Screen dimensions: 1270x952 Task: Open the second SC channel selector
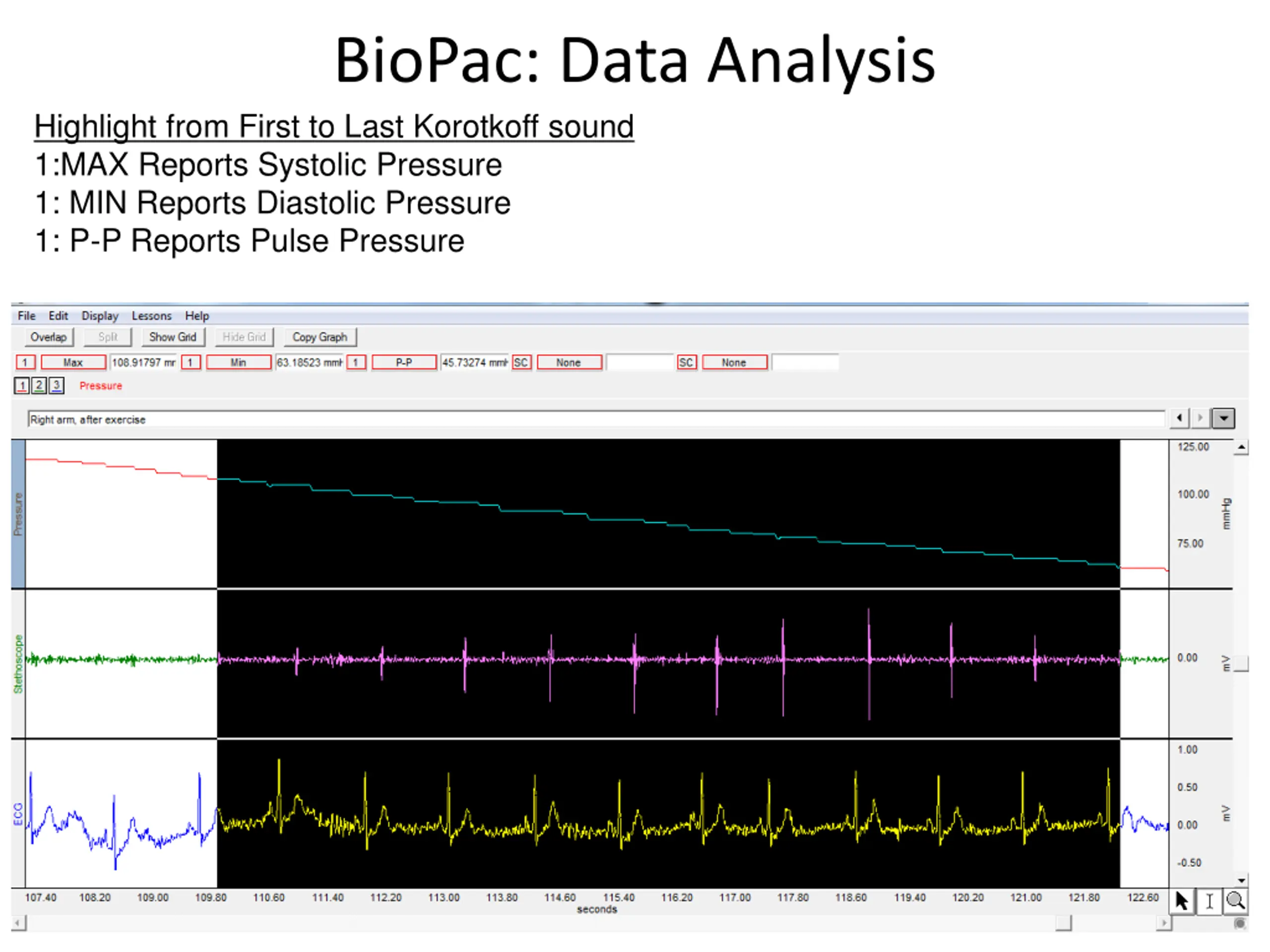click(686, 362)
